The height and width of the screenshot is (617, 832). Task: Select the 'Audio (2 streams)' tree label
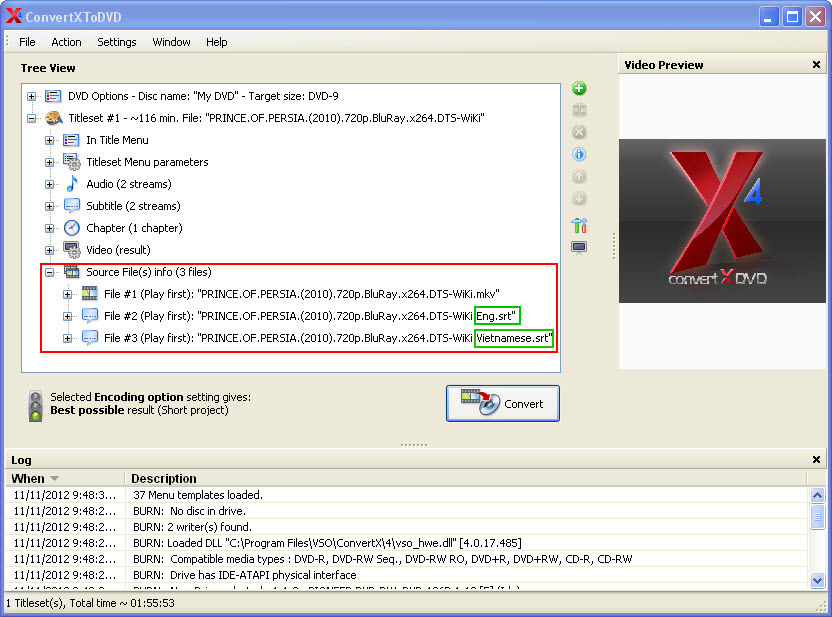click(129, 184)
